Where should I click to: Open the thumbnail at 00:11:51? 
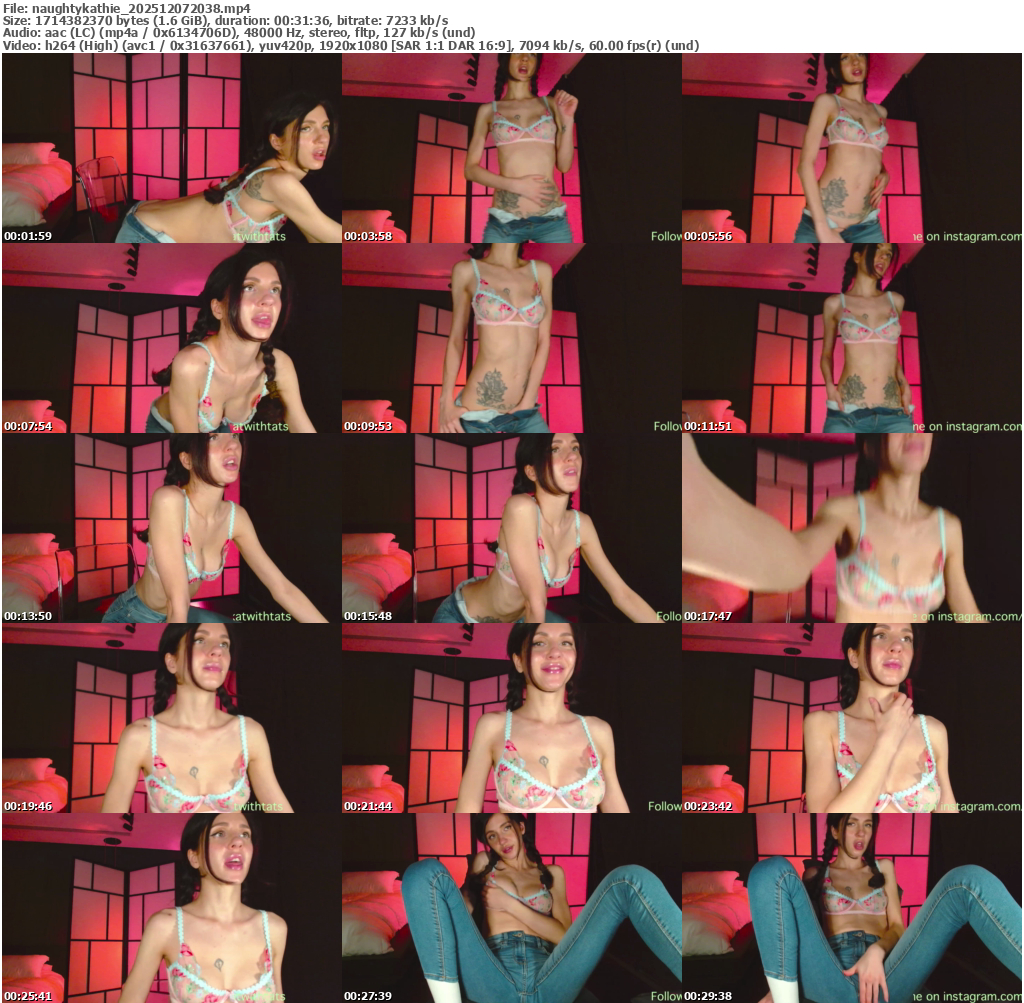852,338
